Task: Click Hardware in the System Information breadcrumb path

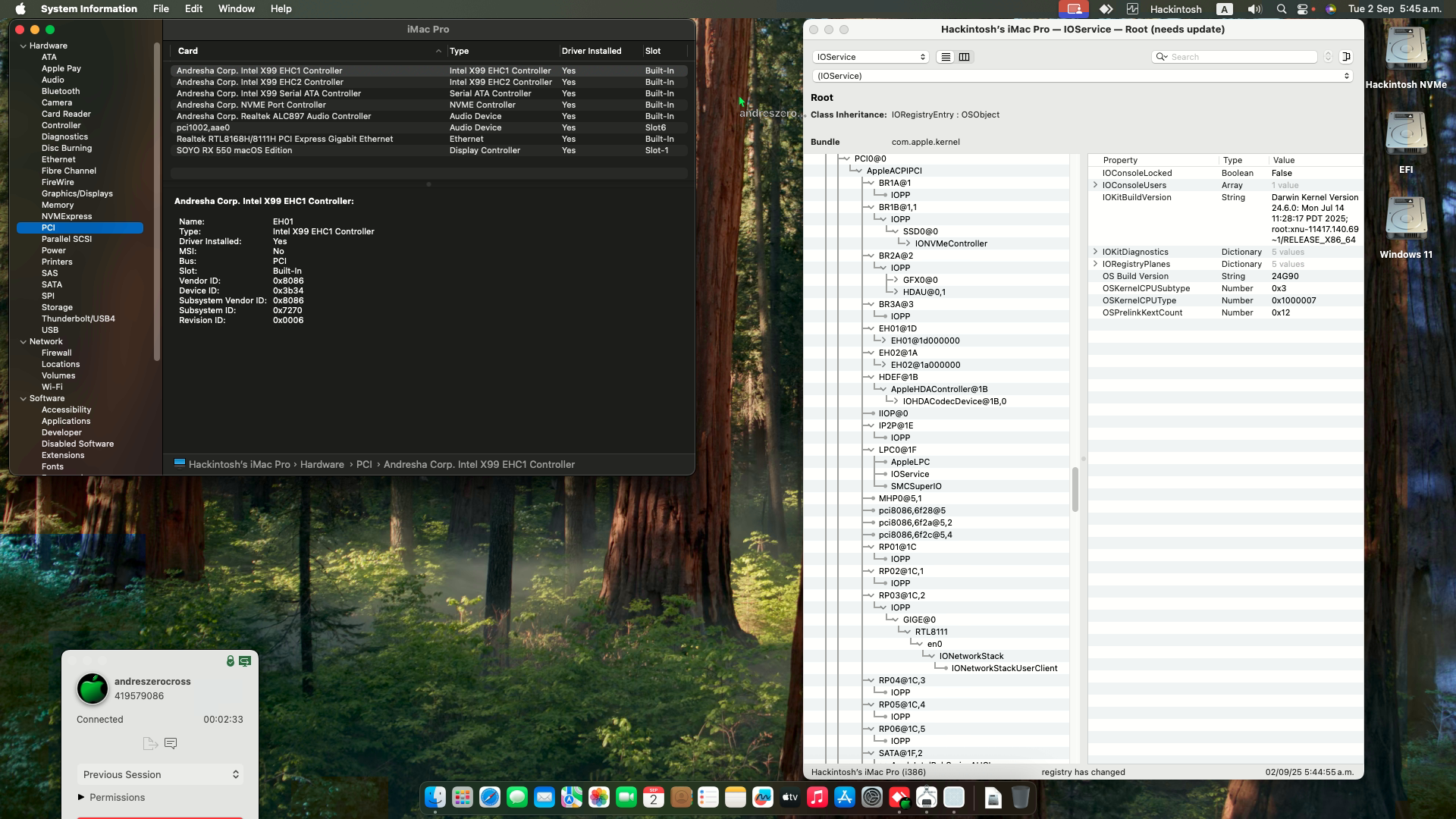Action: pyautogui.click(x=322, y=464)
